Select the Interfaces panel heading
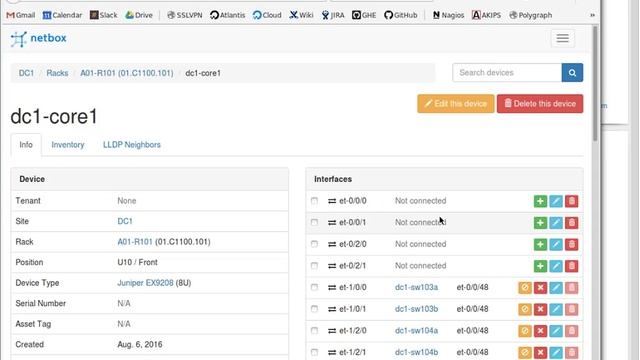This screenshot has height=360, width=640. (x=333, y=179)
